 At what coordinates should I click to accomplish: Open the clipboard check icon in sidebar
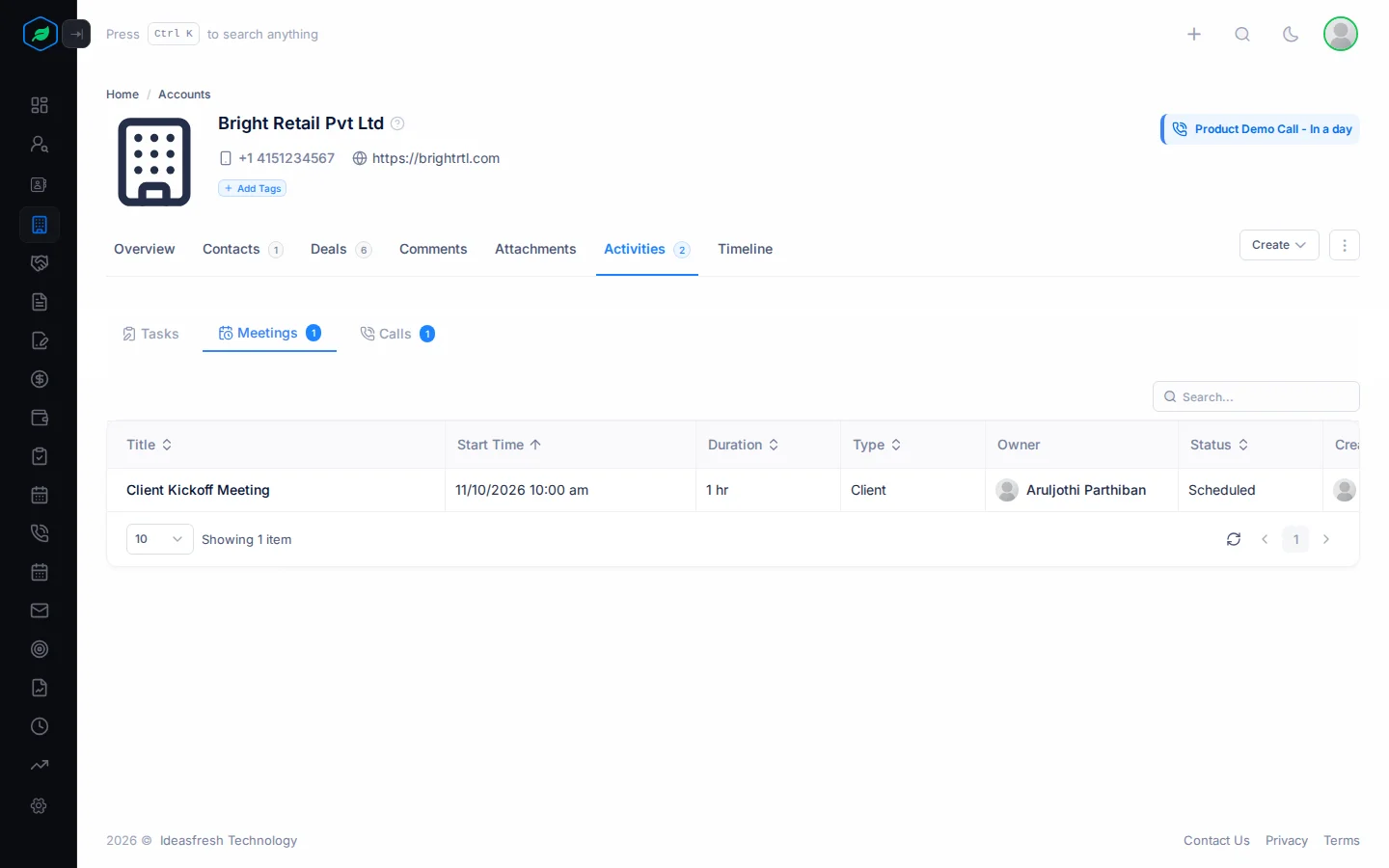tap(40, 456)
